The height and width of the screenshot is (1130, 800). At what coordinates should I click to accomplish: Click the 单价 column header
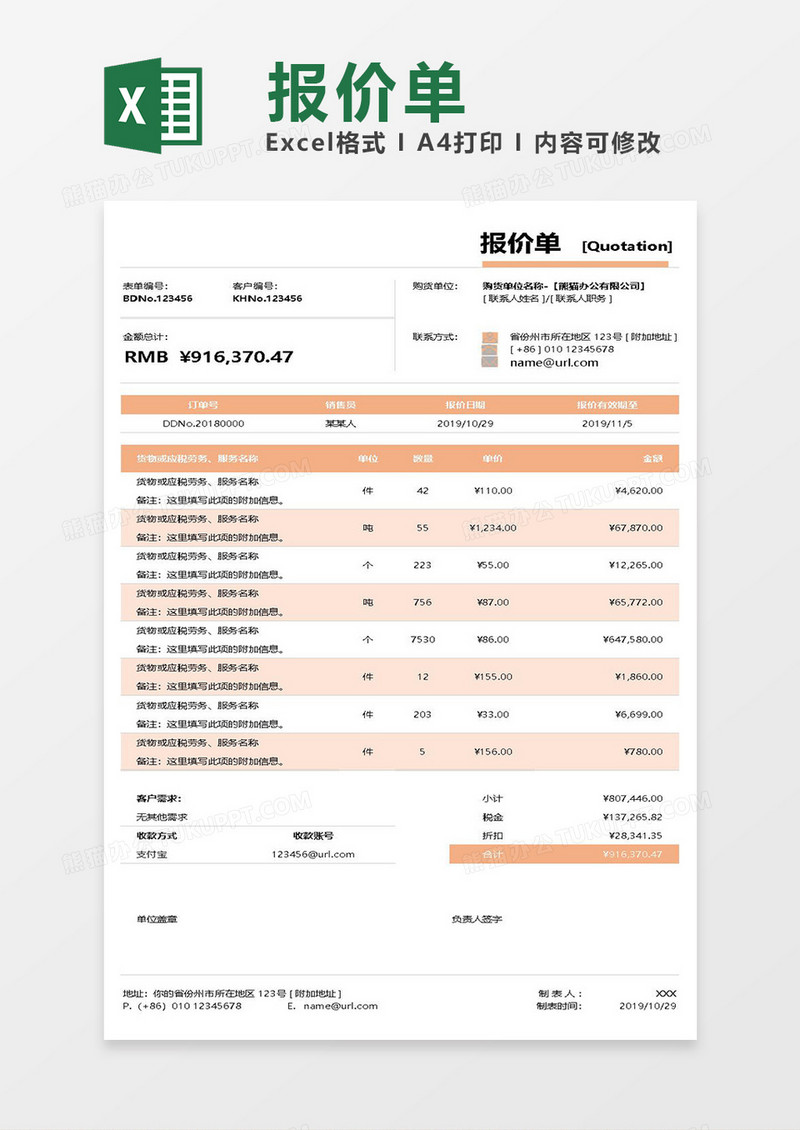pos(493,458)
